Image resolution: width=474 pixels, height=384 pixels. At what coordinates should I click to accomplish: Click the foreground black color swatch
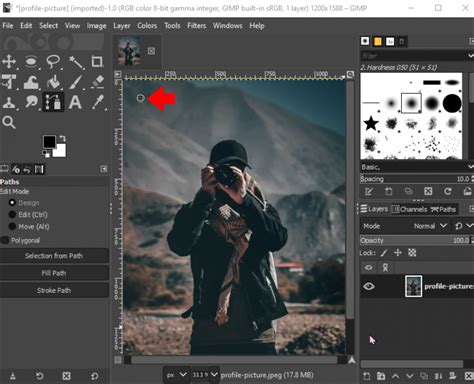[x=49, y=142]
